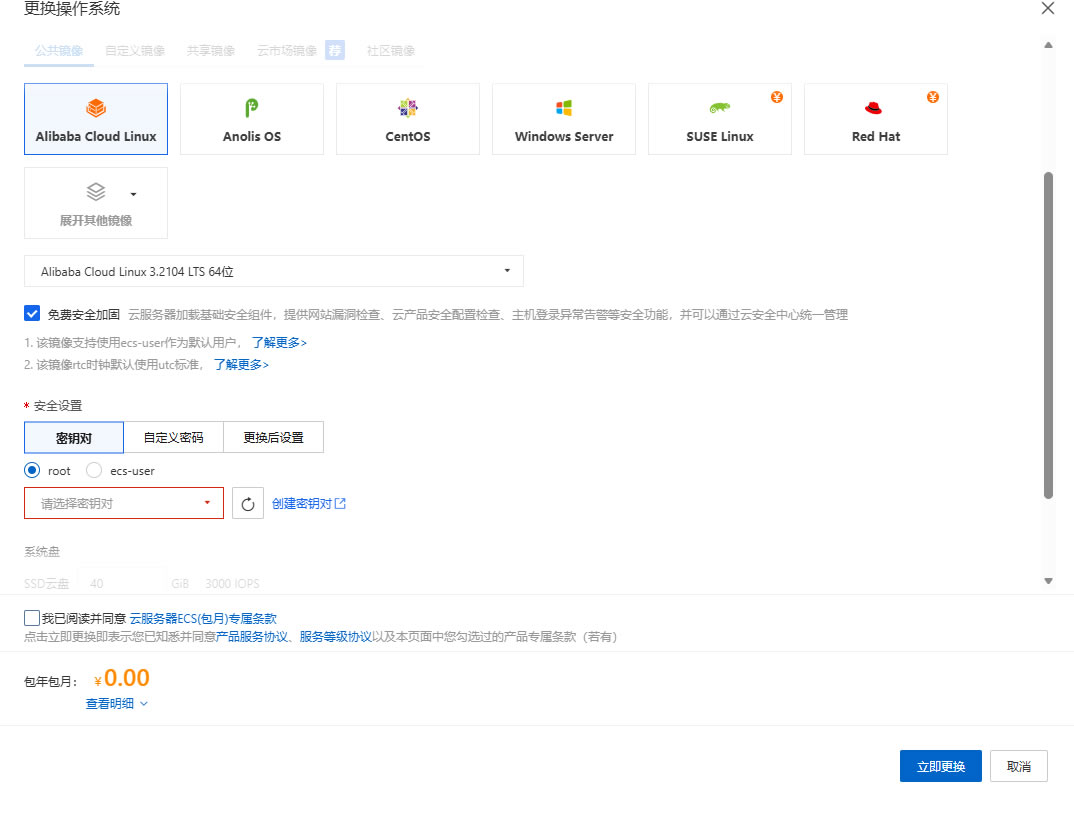Open the 产品服务协议 link
The image size is (1074, 813).
click(x=252, y=636)
